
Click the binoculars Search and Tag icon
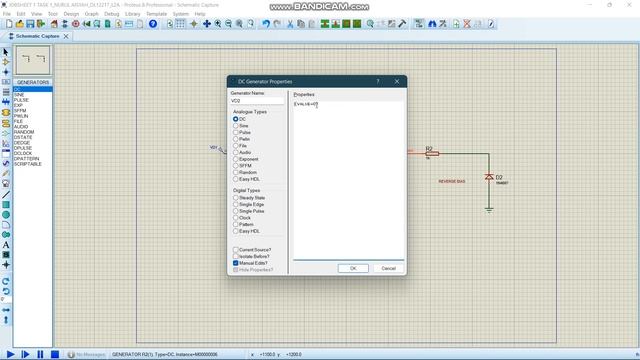pos(432,24)
